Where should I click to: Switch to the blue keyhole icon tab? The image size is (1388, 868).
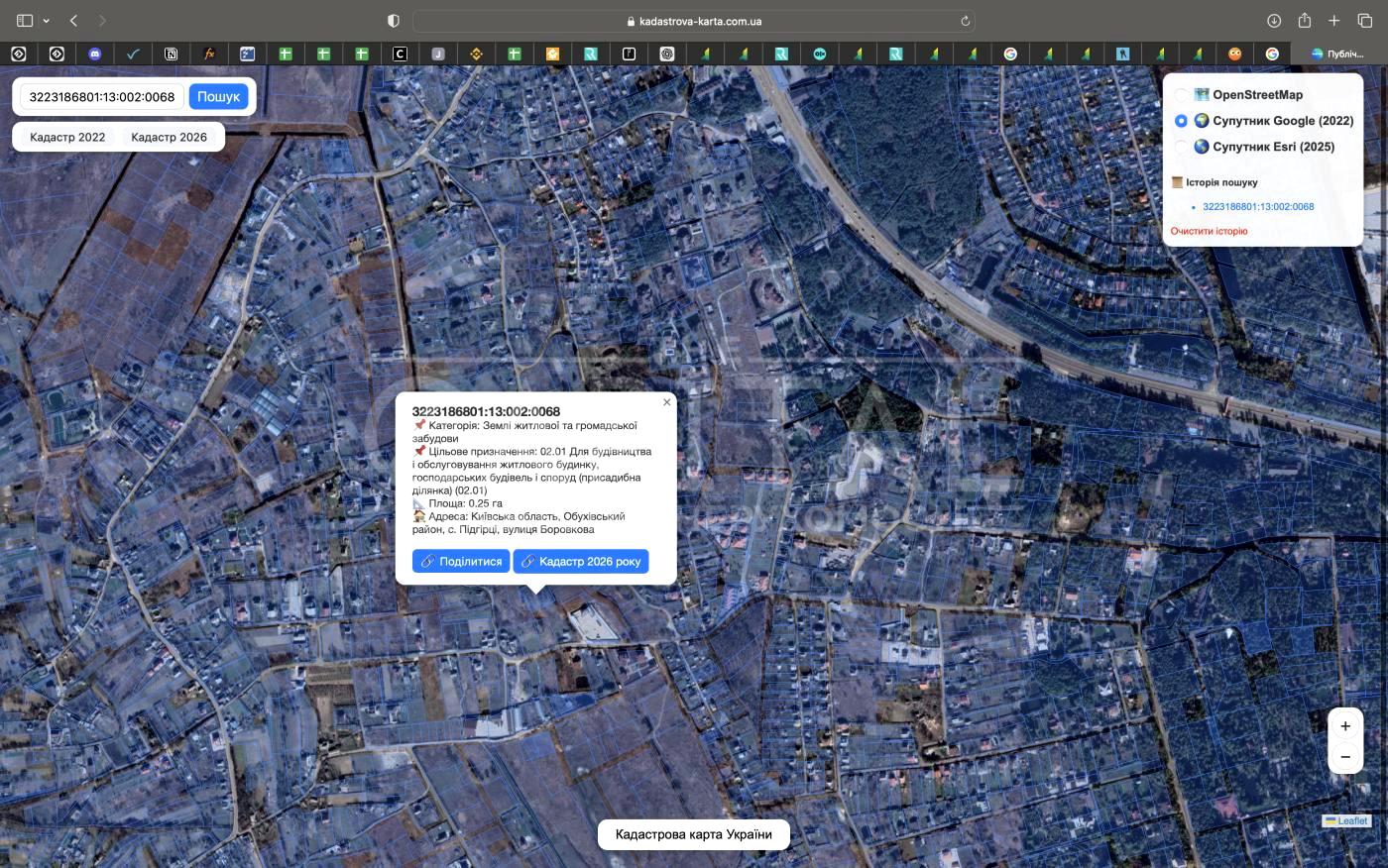tap(1122, 54)
